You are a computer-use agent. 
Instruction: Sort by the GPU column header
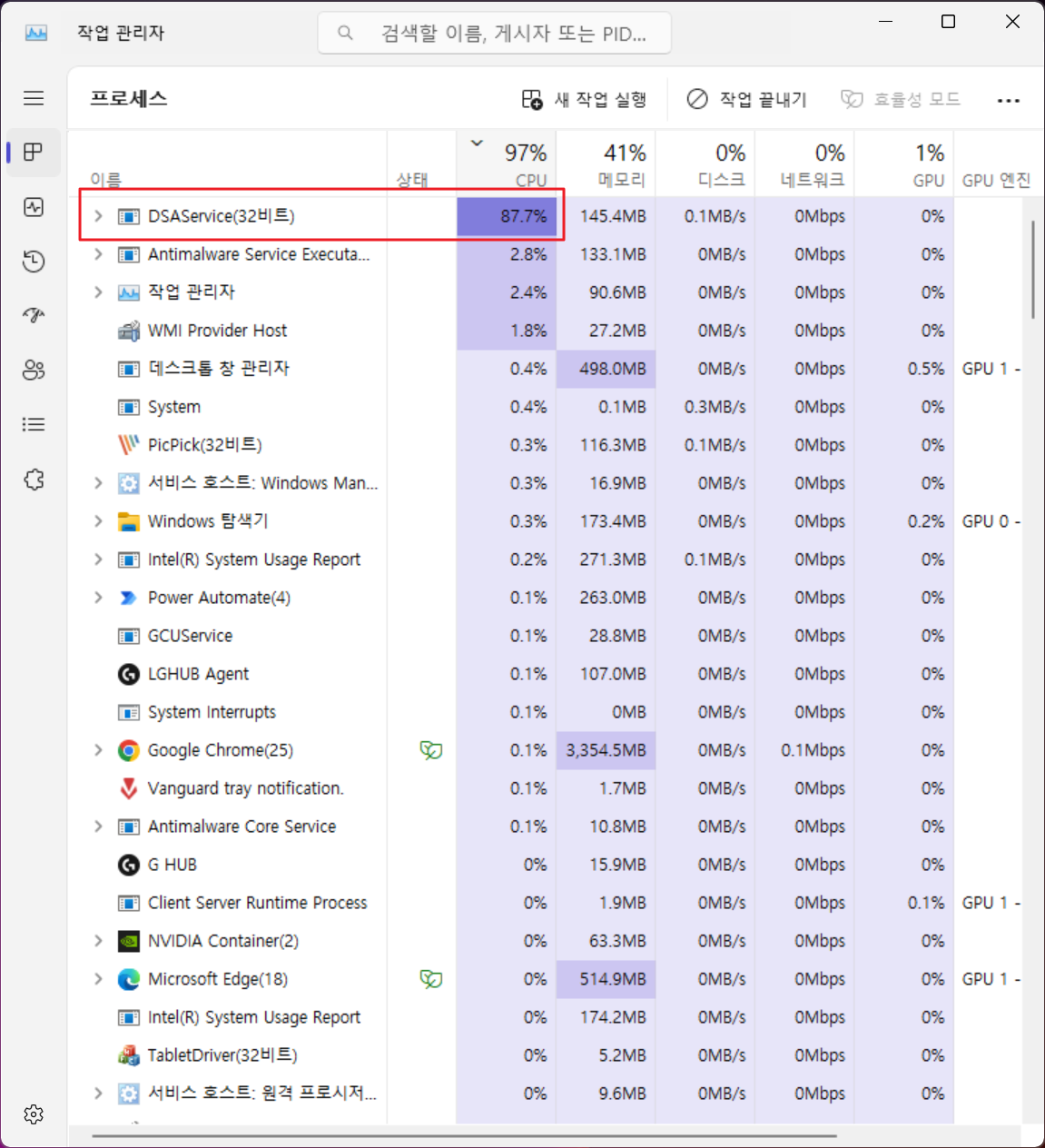pyautogui.click(x=904, y=163)
